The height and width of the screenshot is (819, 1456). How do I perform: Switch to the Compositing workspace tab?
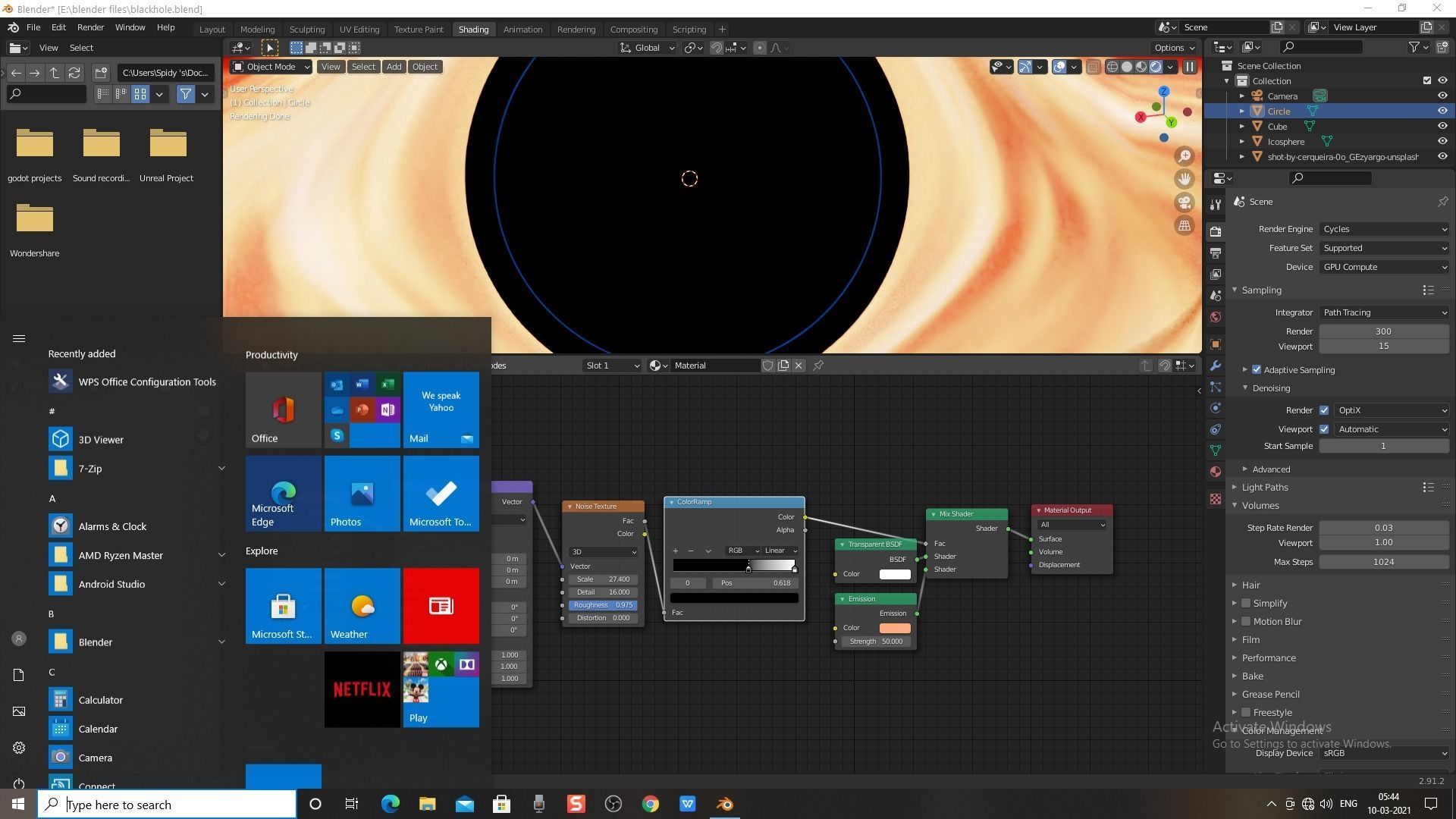[634, 30]
